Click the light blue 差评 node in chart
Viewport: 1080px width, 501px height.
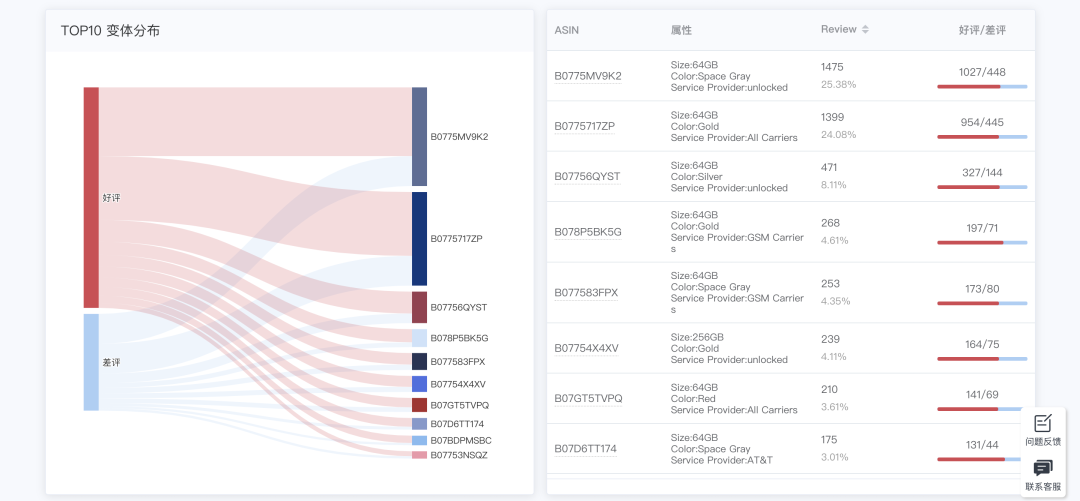pos(91,362)
